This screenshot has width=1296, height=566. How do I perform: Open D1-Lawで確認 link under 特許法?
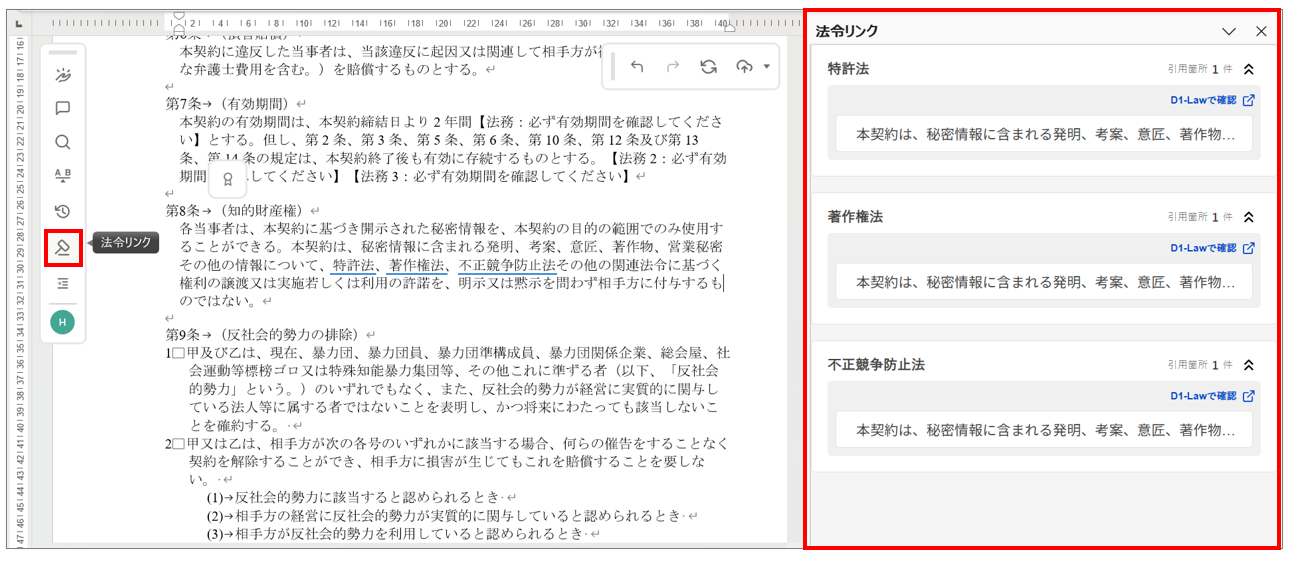click(1211, 100)
